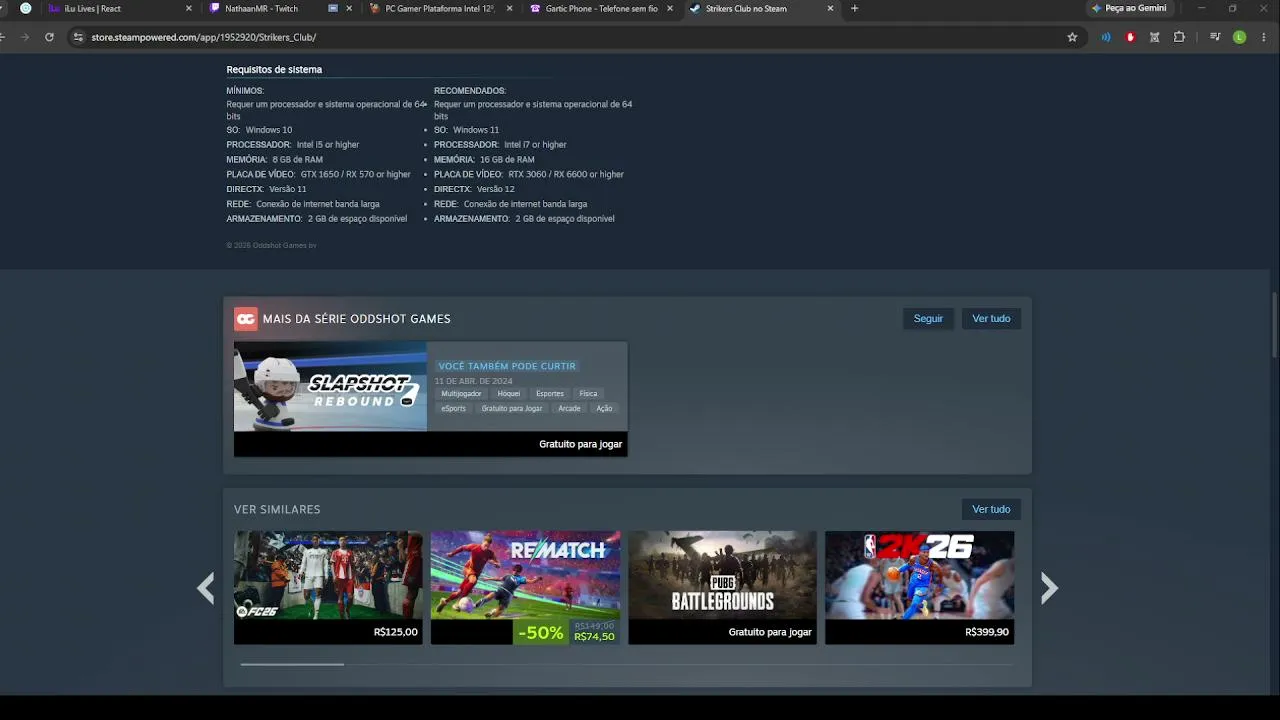This screenshot has width=1280, height=720.
Task: Click the similar games carousel scroll bar
Action: tap(292, 664)
